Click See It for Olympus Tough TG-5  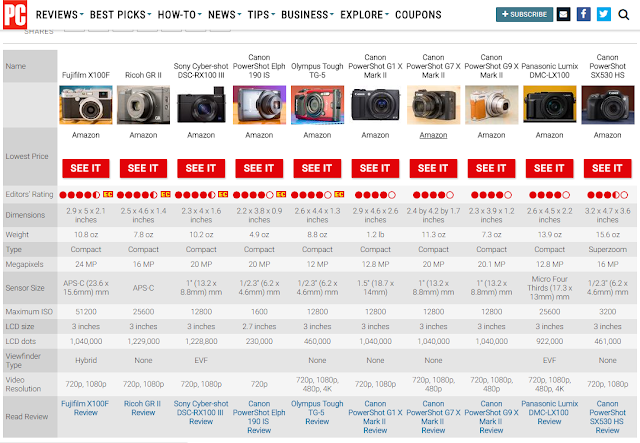[x=317, y=168]
